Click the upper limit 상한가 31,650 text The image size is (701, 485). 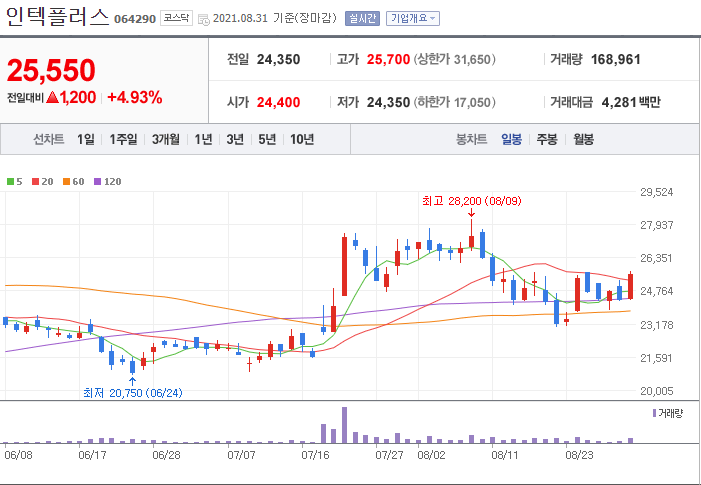click(x=454, y=59)
